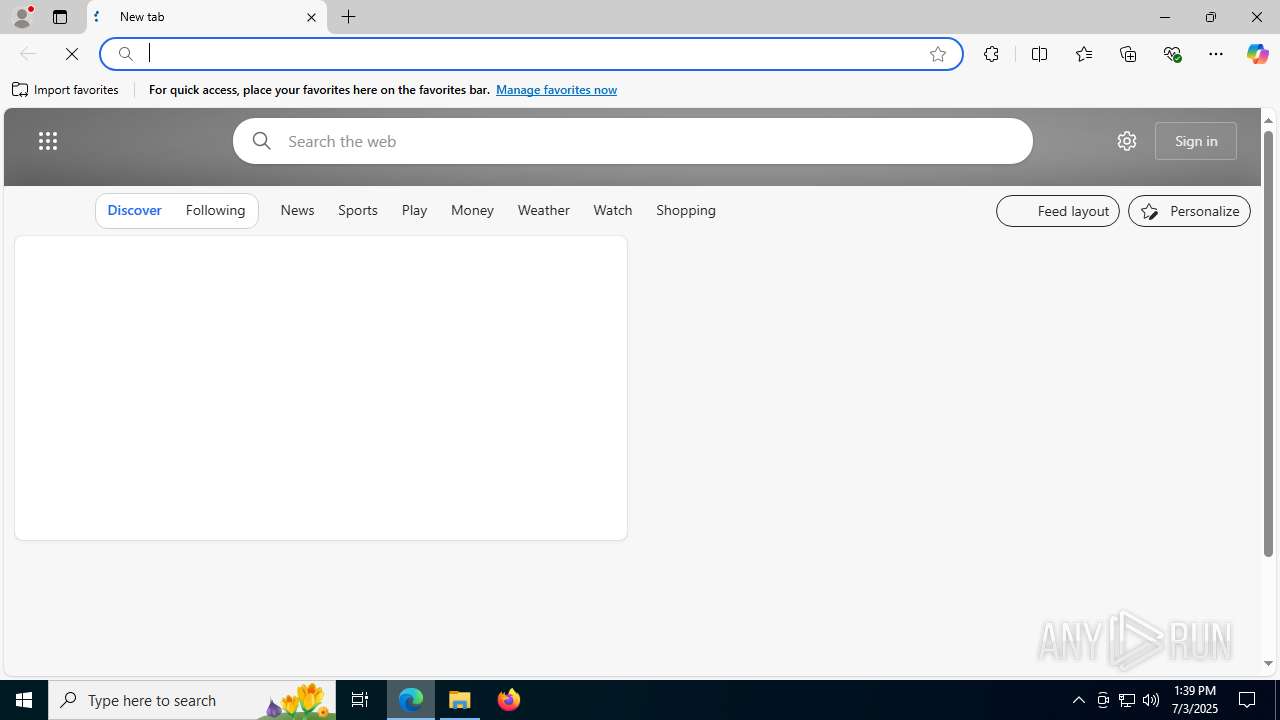Click the Back navigation arrow
The image size is (1280, 720).
[x=28, y=54]
